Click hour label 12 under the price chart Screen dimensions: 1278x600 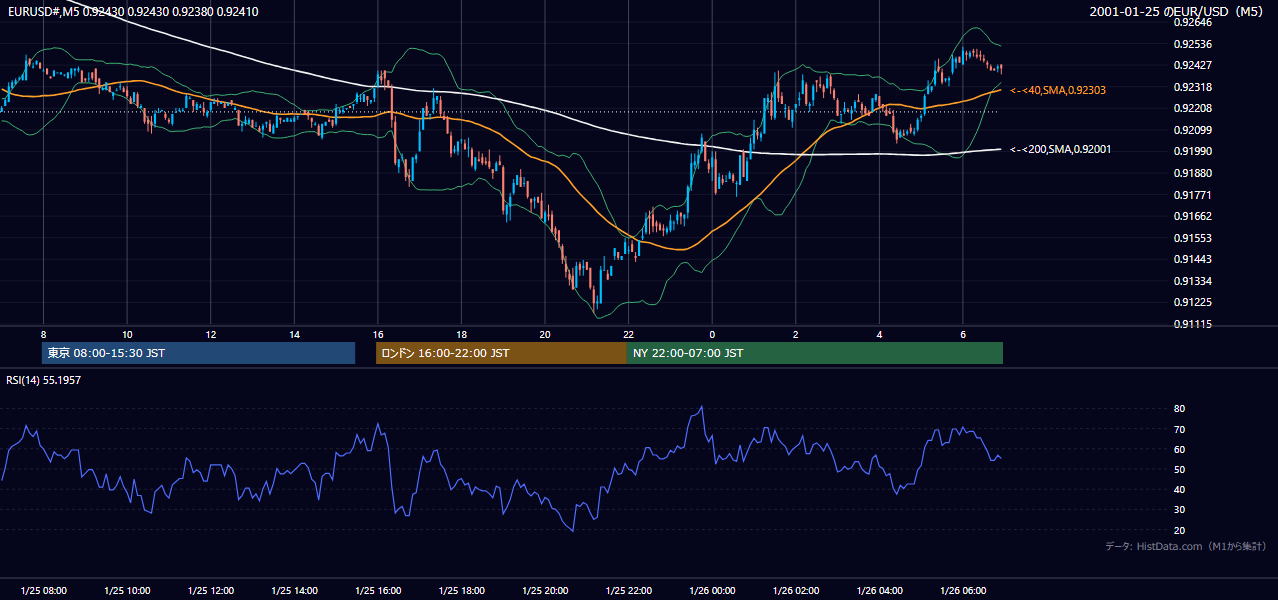[x=210, y=334]
